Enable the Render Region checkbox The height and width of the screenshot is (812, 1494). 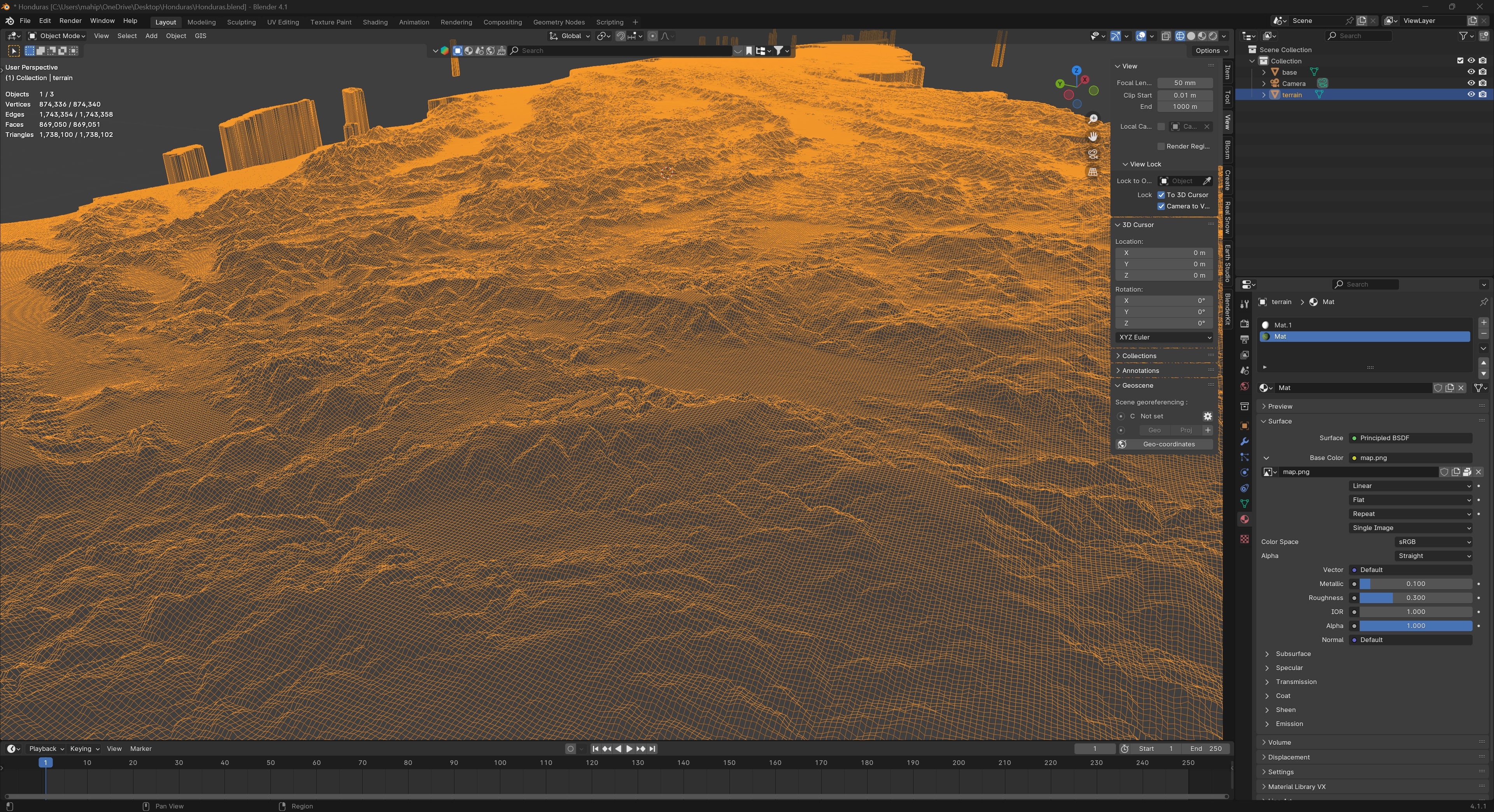tap(1161, 147)
